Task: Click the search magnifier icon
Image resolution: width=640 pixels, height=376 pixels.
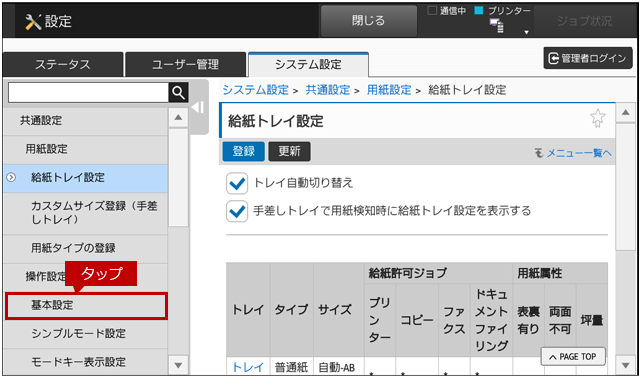Action: (x=178, y=93)
